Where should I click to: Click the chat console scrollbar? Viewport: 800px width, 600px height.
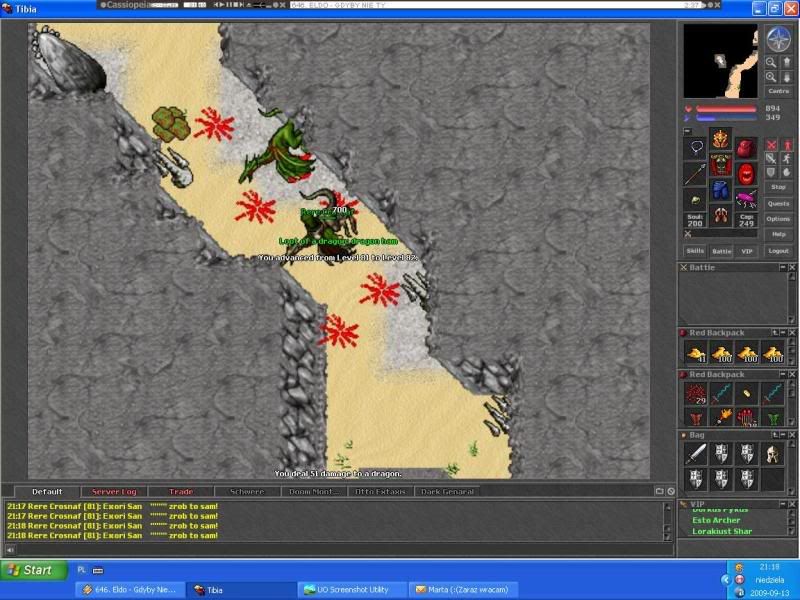[x=667, y=521]
